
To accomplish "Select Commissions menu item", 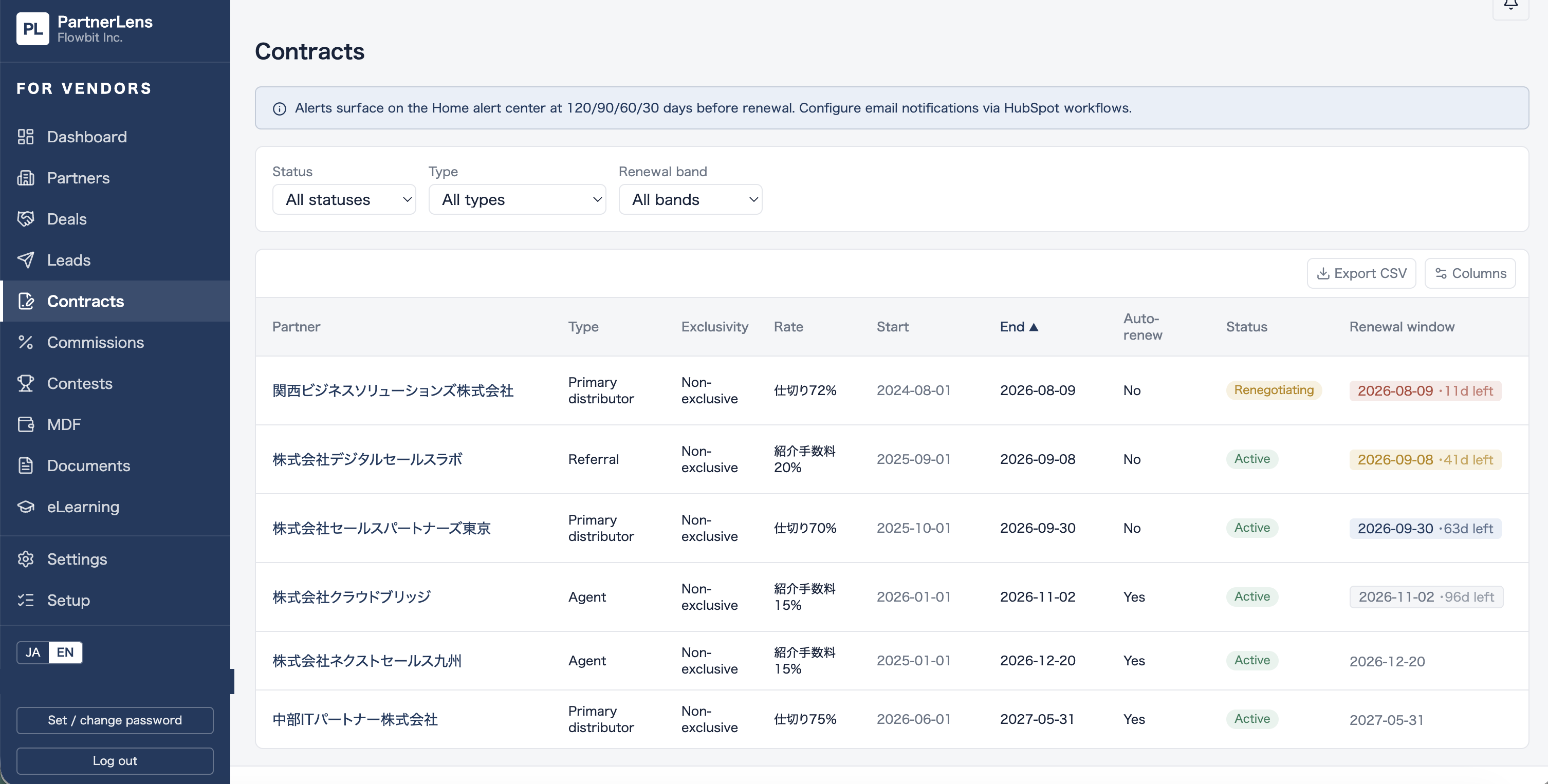I will coord(115,343).
